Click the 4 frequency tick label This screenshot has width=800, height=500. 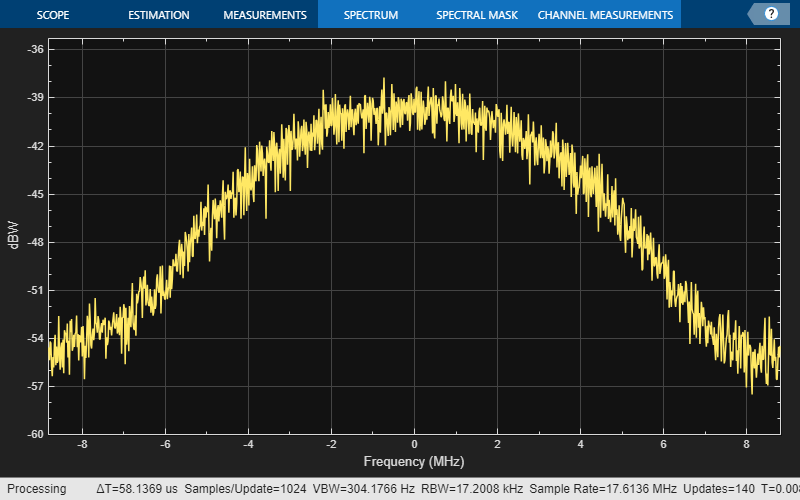pos(581,444)
